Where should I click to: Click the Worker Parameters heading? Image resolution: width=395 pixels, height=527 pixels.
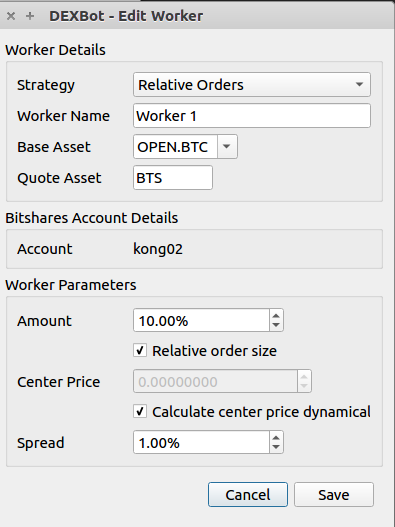(71, 285)
